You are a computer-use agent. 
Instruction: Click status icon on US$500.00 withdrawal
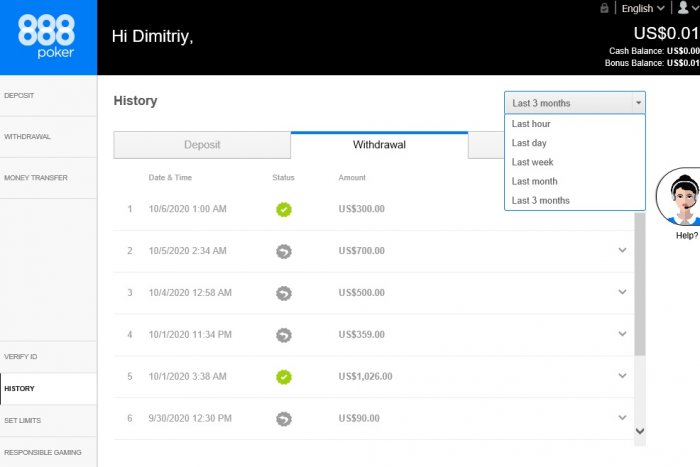(284, 293)
